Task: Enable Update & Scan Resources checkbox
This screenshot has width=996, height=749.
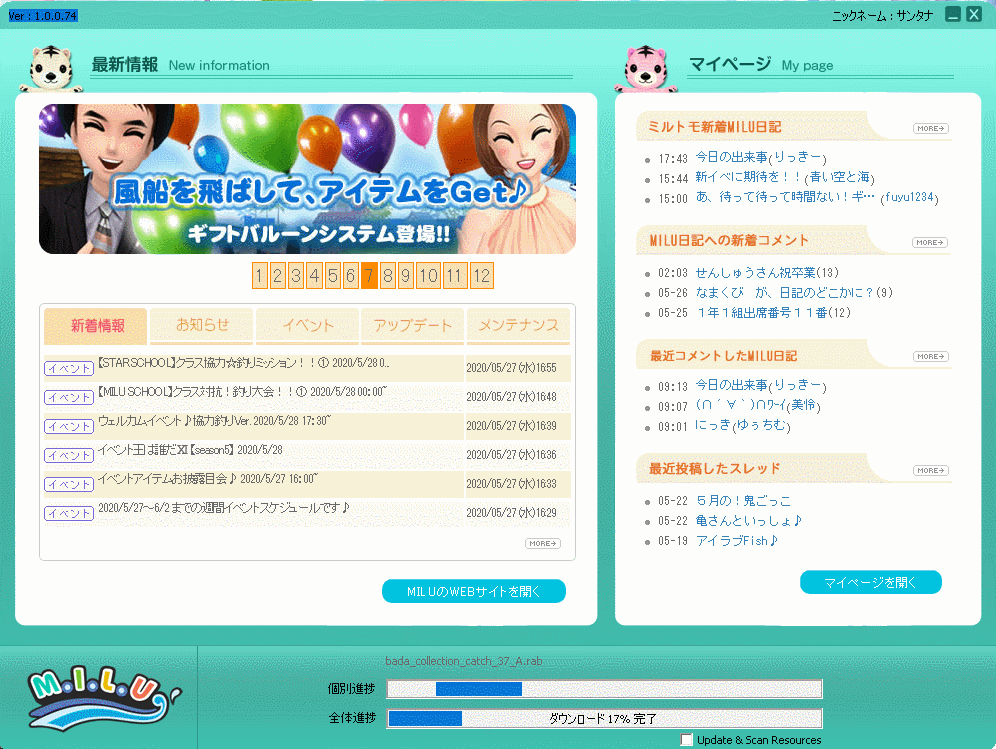Action: click(x=686, y=740)
